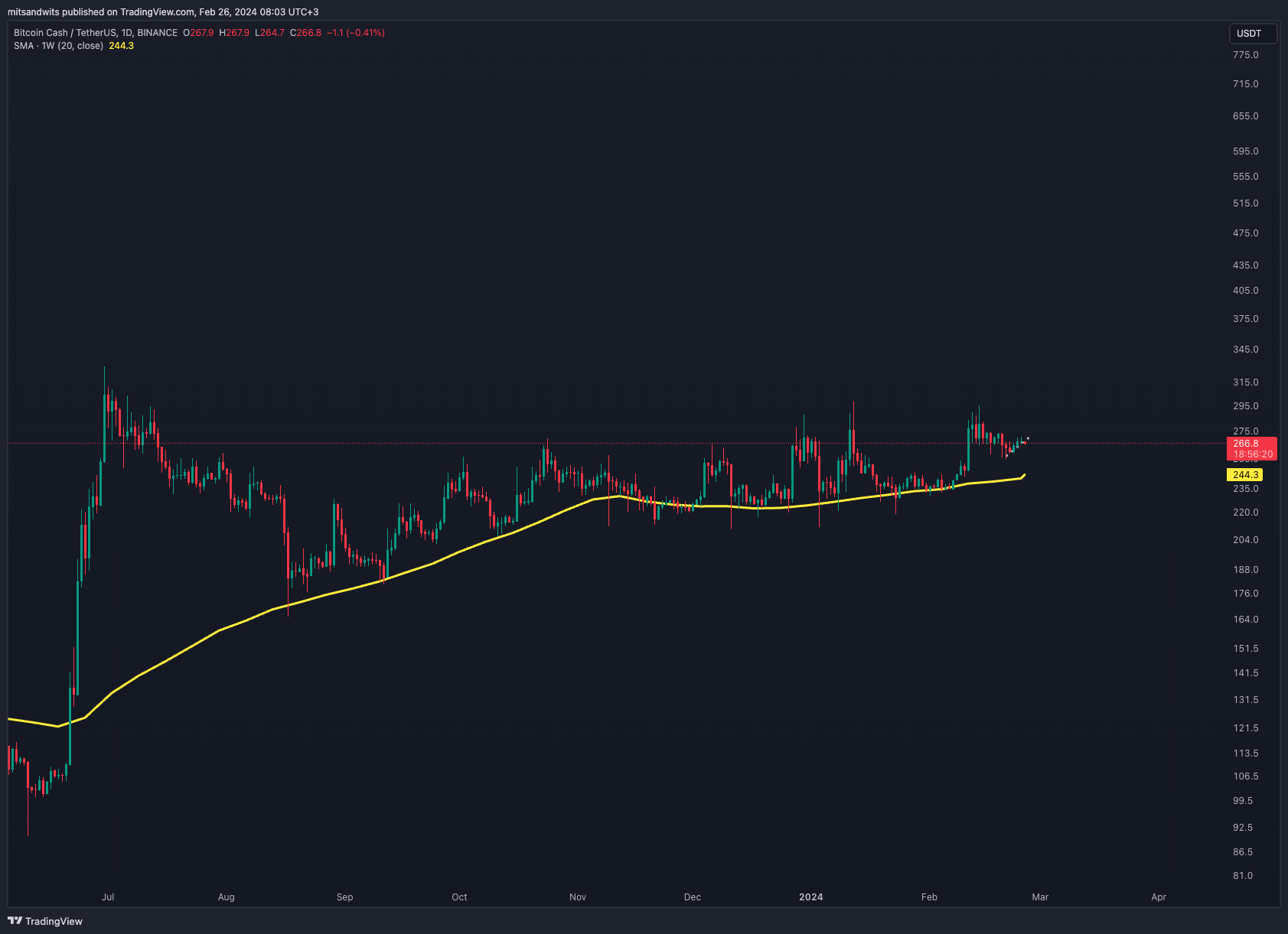Click the TradingView logo at bottom left

45,921
